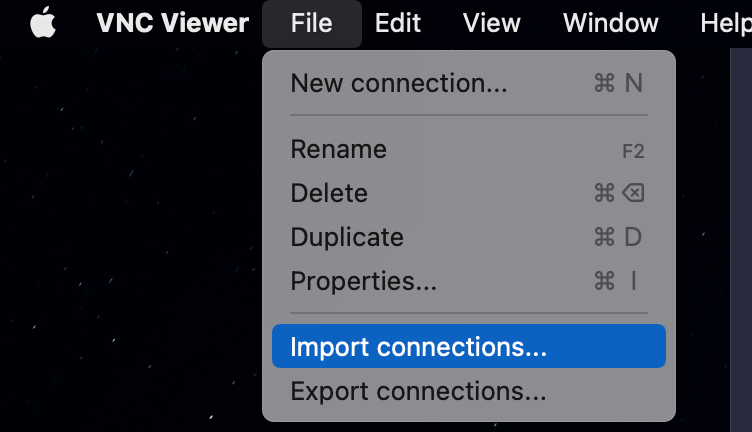Click the ⌘D shortcut beside Duplicate
752x432 pixels.
pos(618,238)
